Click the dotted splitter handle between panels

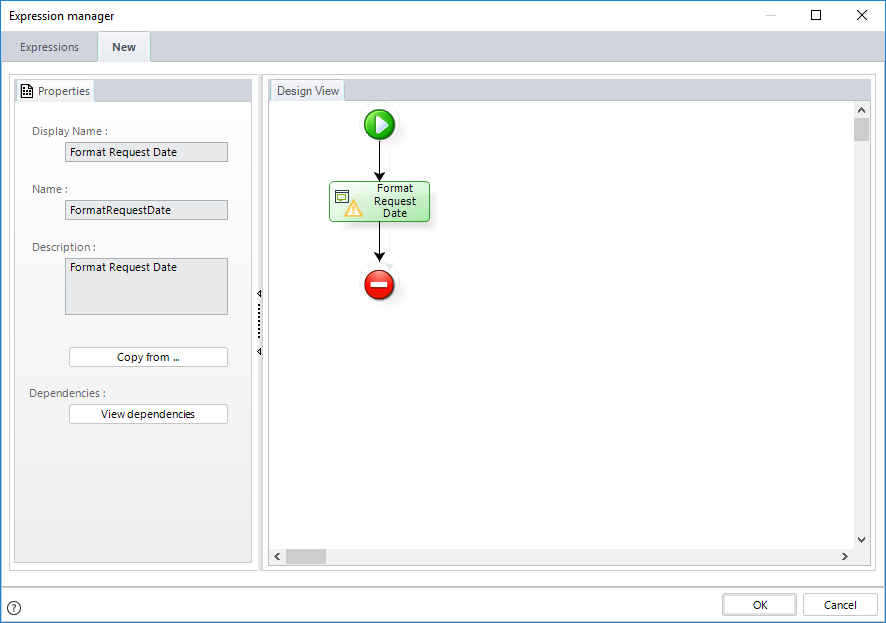259,322
